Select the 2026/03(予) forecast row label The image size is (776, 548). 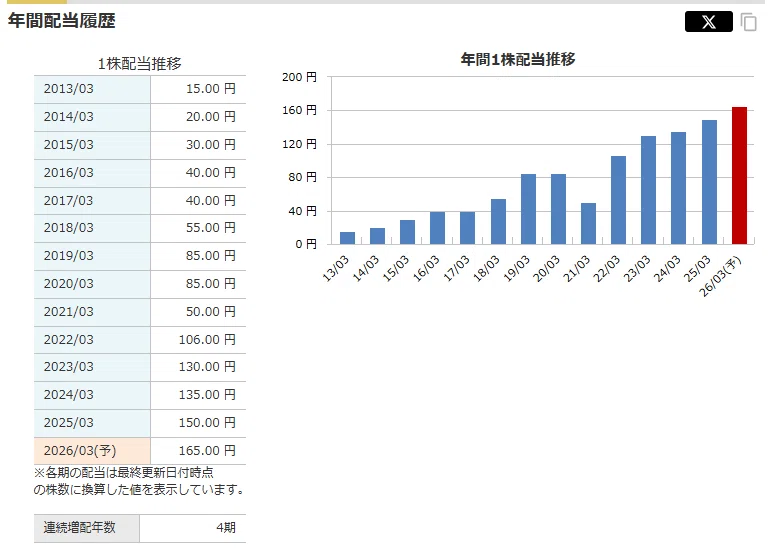(x=80, y=450)
